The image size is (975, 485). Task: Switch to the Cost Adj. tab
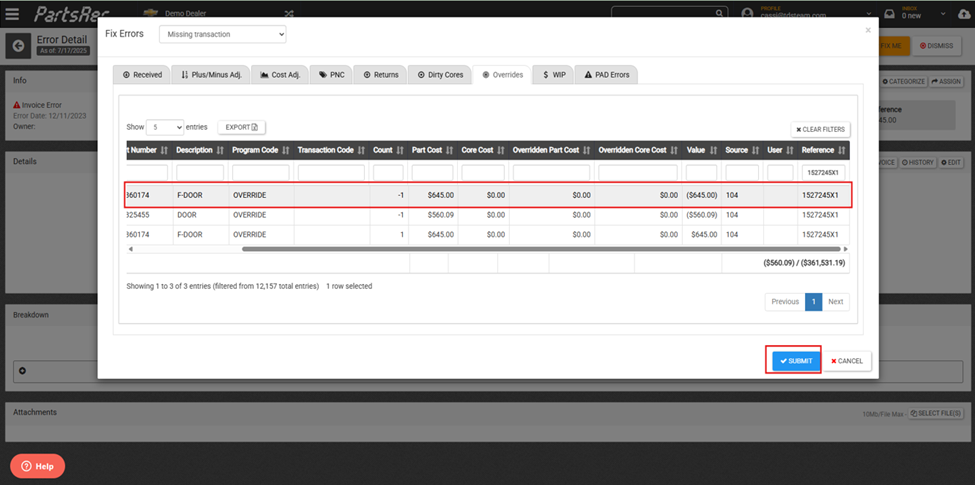(280, 75)
